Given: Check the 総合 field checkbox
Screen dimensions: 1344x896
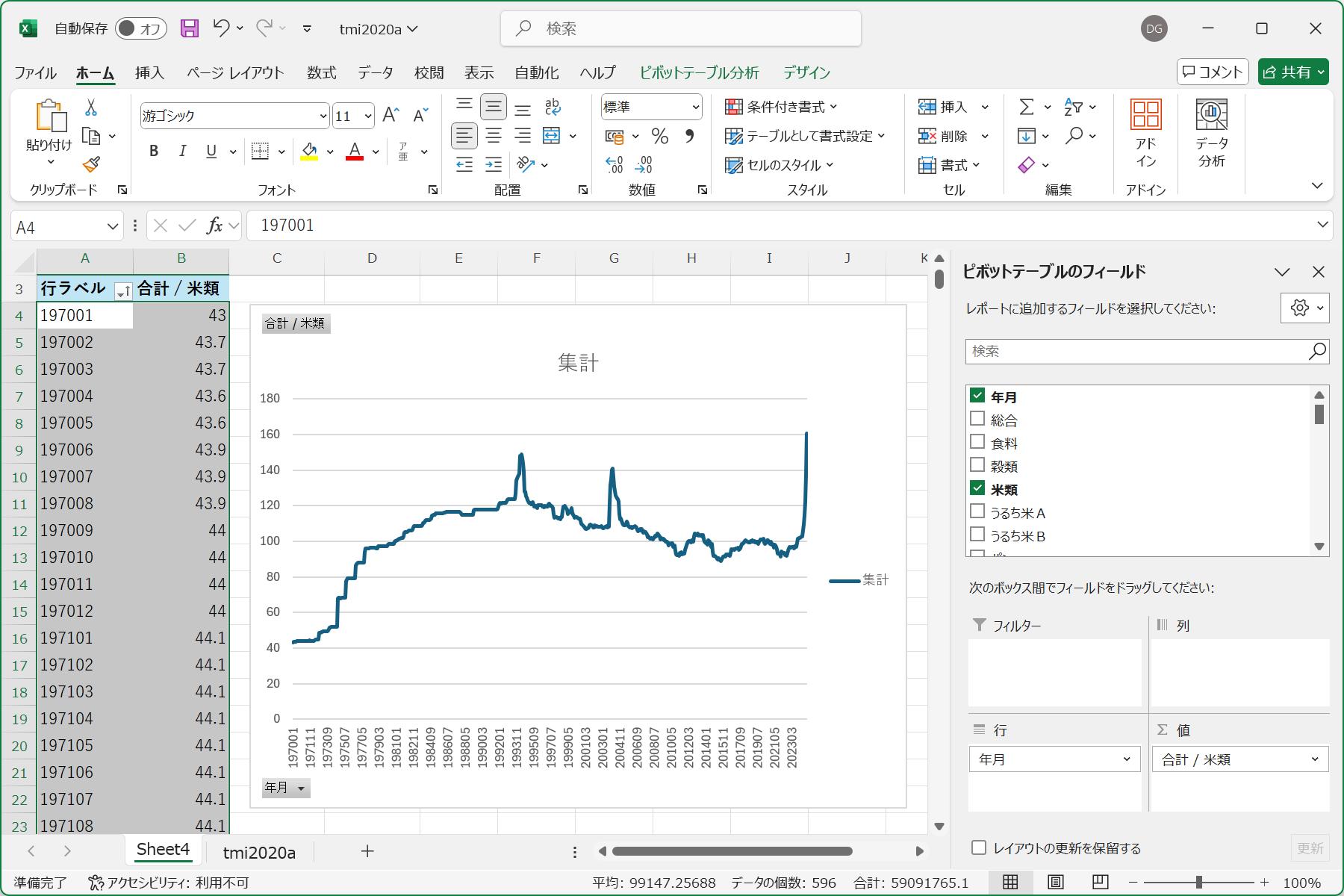Looking at the screenshot, I should pyautogui.click(x=977, y=418).
